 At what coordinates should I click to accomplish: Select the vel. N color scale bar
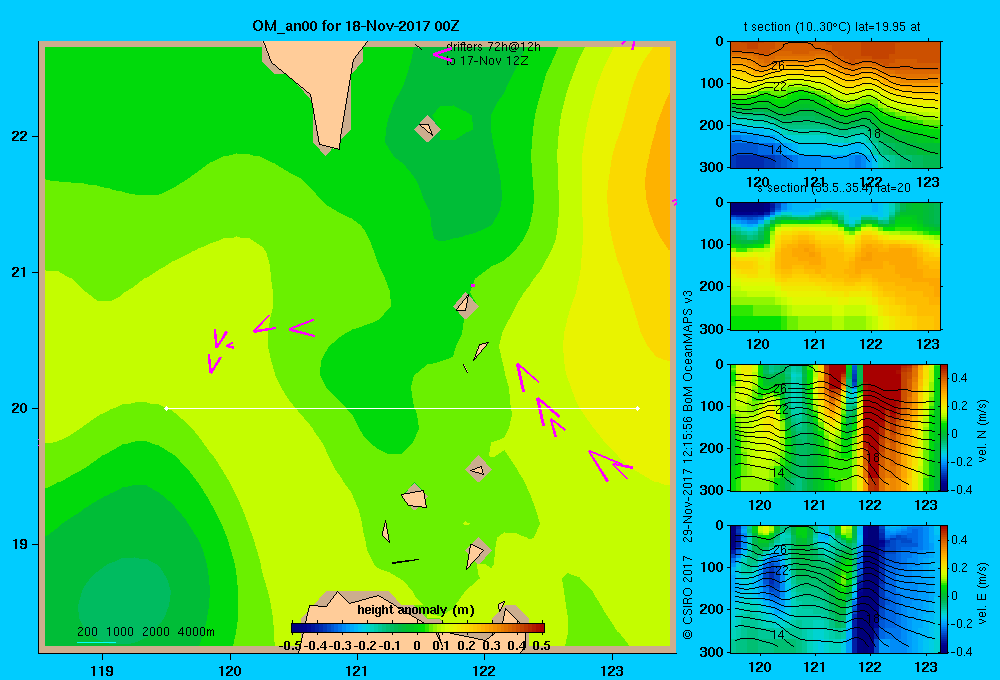click(945, 427)
